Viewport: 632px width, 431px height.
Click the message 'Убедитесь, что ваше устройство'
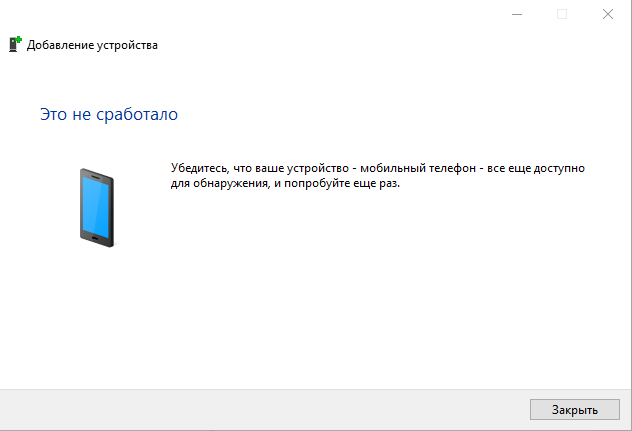click(x=260, y=168)
